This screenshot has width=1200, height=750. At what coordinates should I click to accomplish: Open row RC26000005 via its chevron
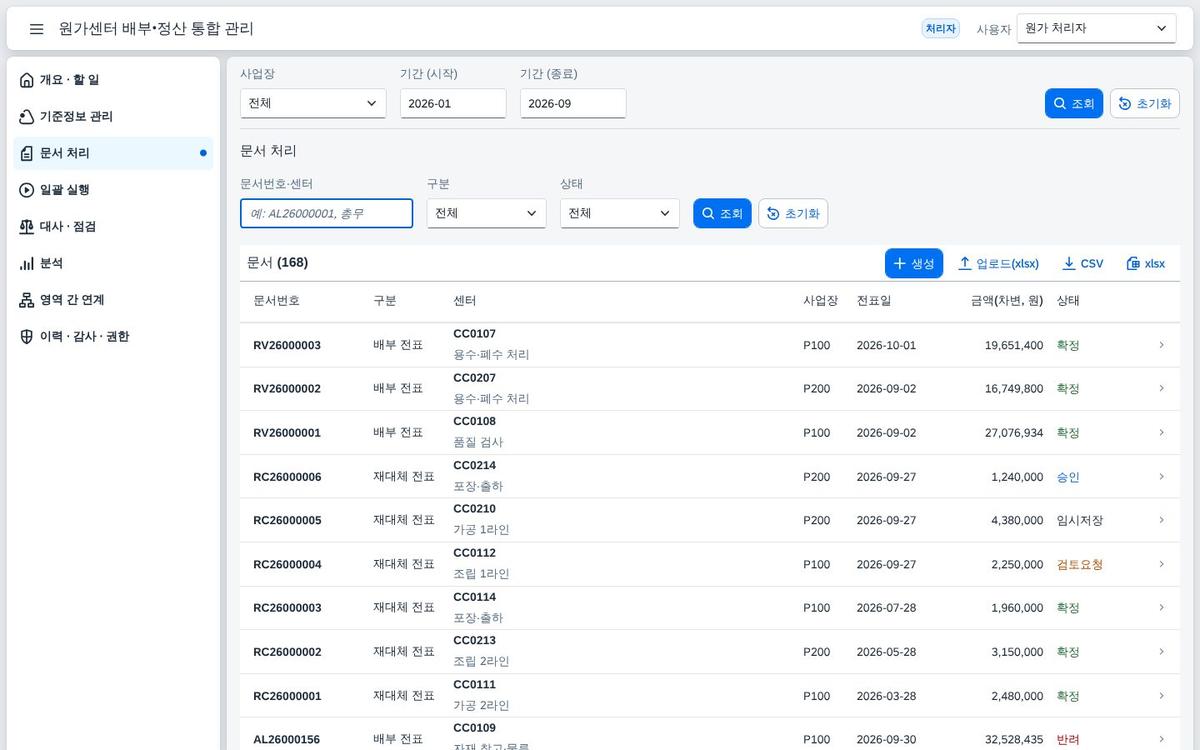tap(1161, 520)
